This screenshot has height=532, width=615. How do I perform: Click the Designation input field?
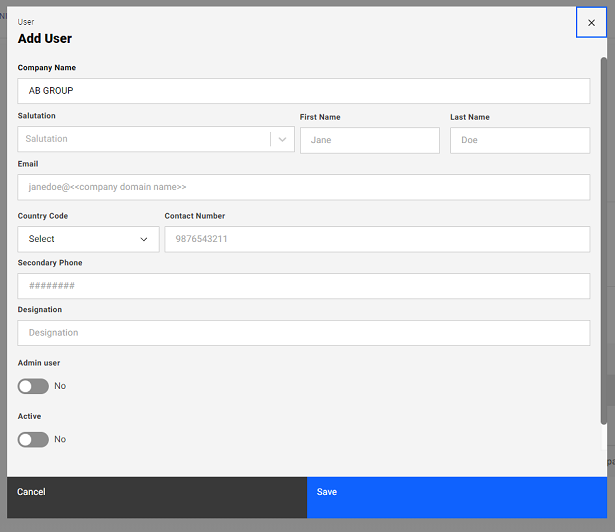click(x=303, y=333)
